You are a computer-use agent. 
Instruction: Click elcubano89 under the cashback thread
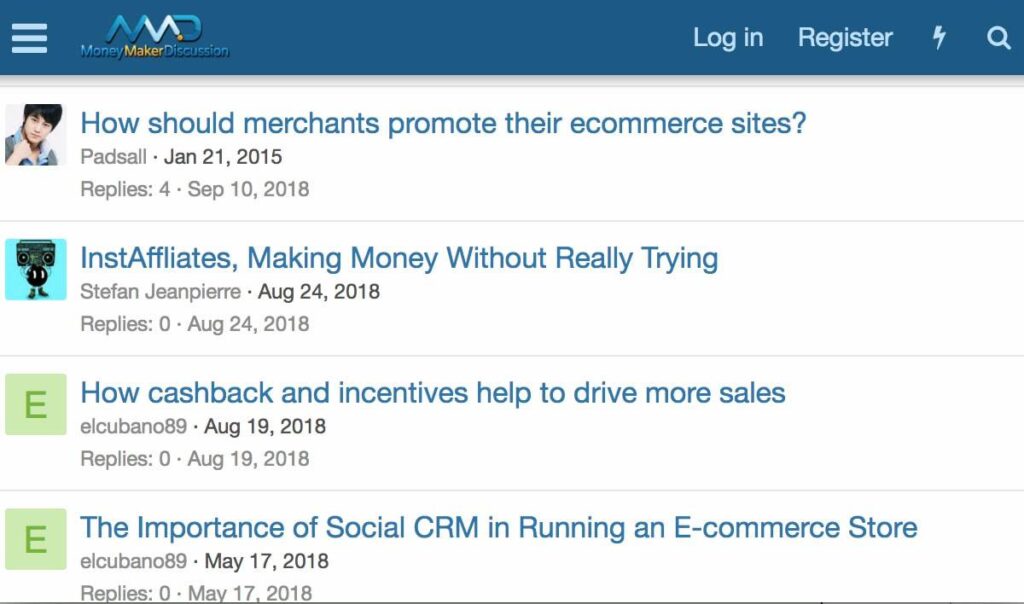(133, 426)
